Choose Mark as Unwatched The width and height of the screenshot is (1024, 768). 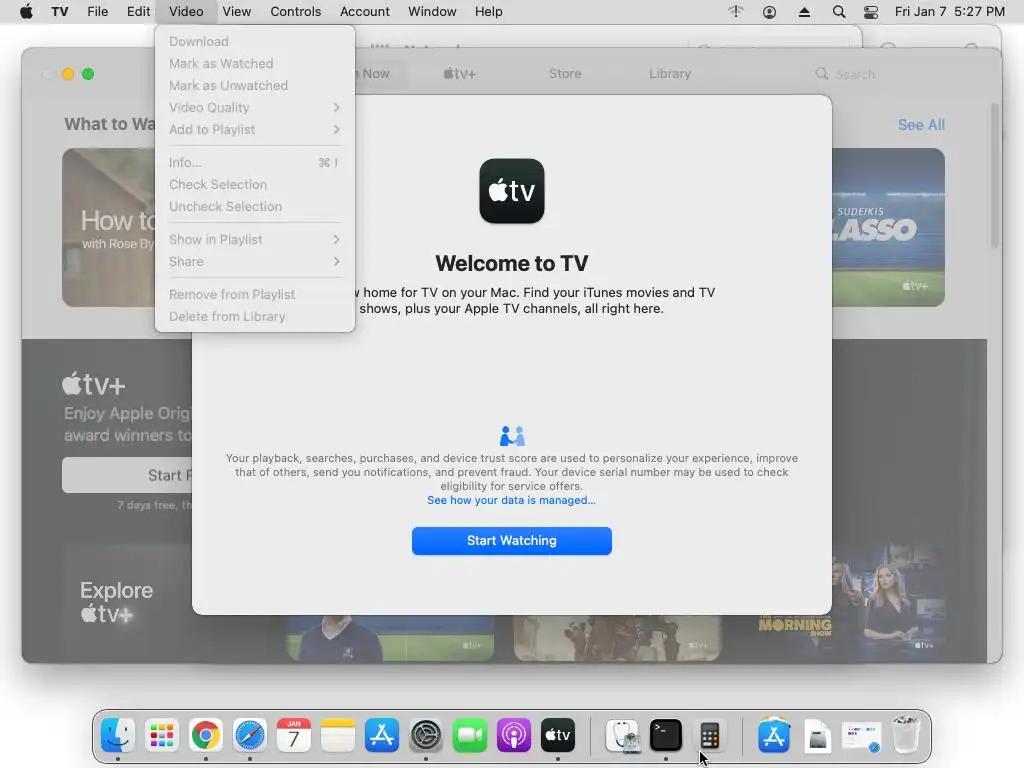(x=255, y=86)
